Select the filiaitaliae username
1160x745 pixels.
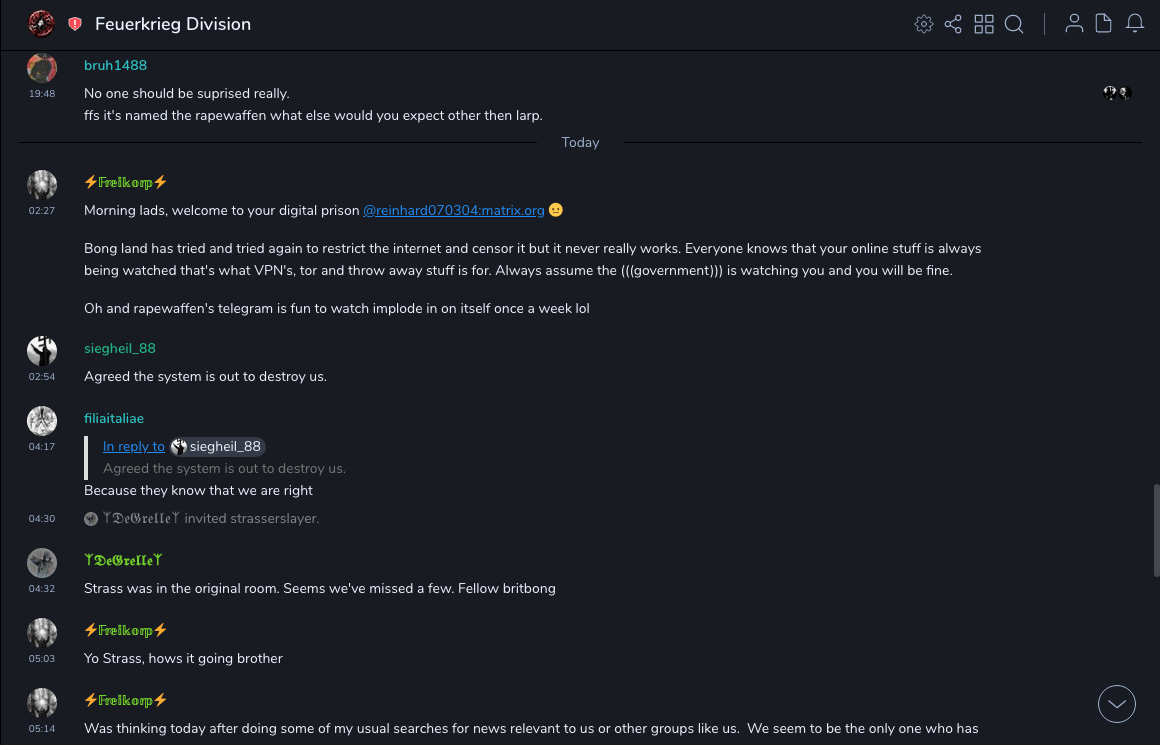(x=114, y=418)
